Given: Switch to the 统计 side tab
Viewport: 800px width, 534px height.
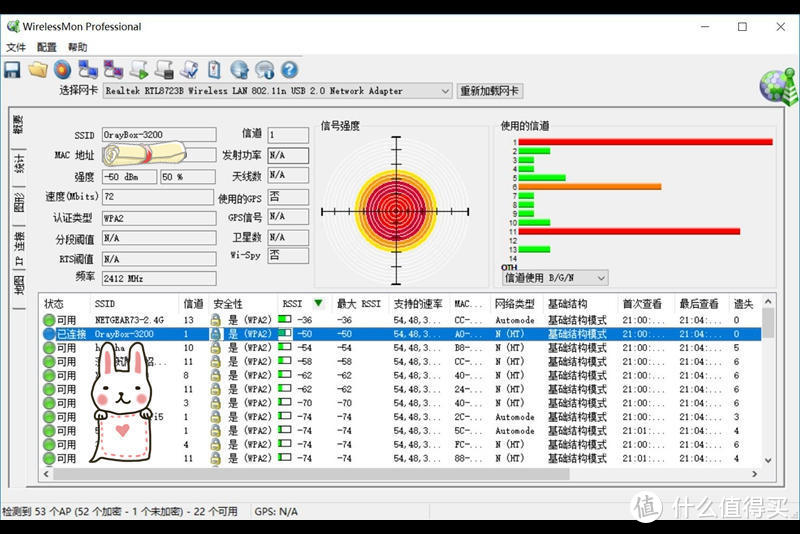Looking at the screenshot, I should (x=18, y=163).
